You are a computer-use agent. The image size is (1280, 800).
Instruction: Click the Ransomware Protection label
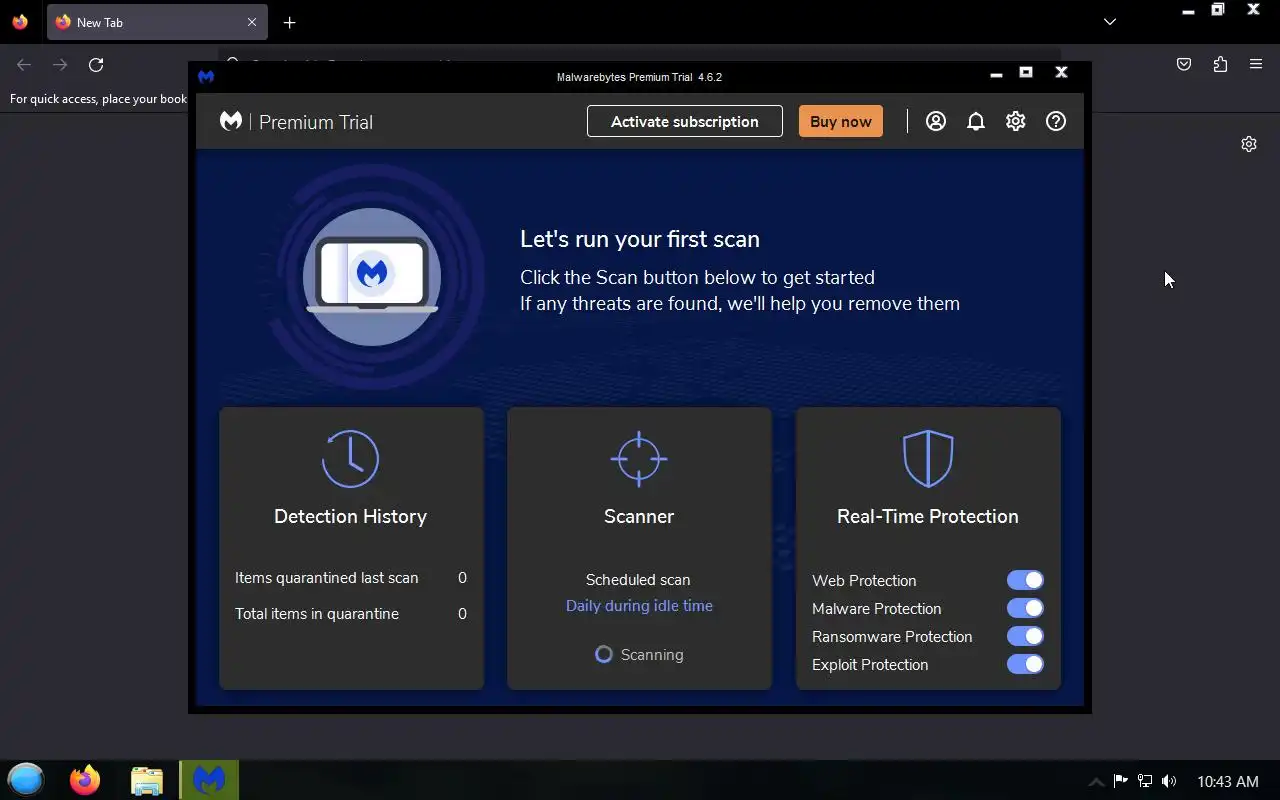892,636
